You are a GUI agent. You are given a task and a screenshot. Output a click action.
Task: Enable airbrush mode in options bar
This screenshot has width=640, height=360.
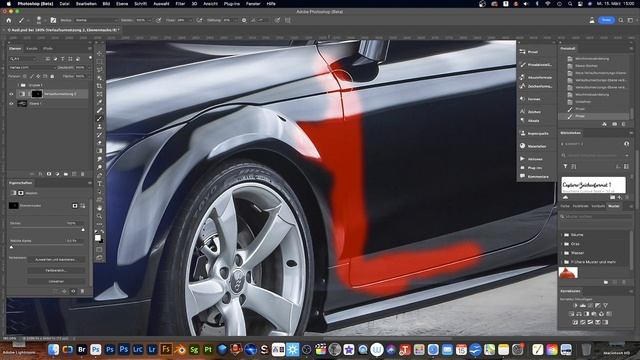pos(200,20)
